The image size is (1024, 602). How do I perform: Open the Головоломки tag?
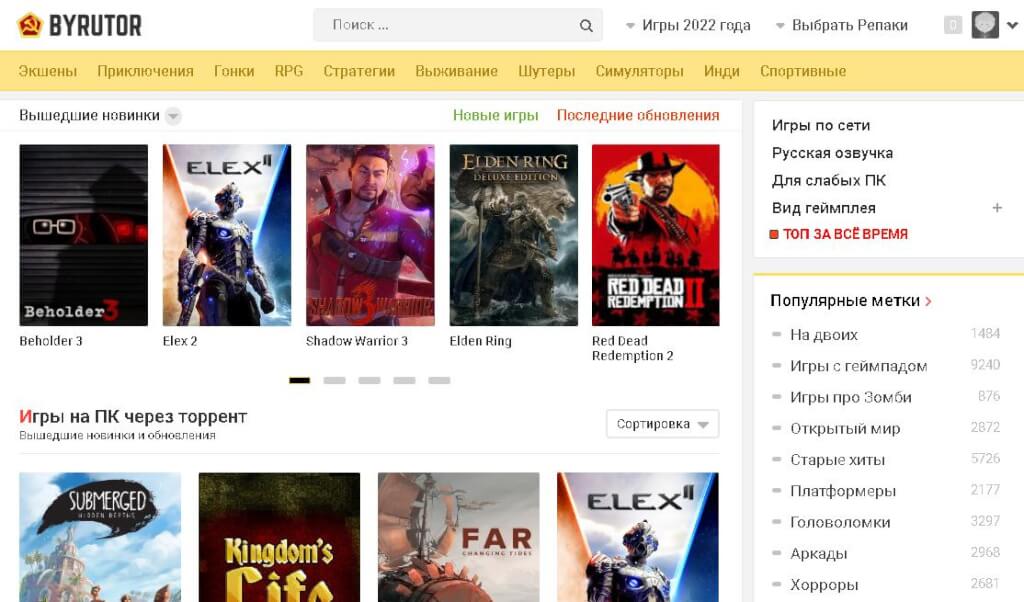[x=840, y=522]
